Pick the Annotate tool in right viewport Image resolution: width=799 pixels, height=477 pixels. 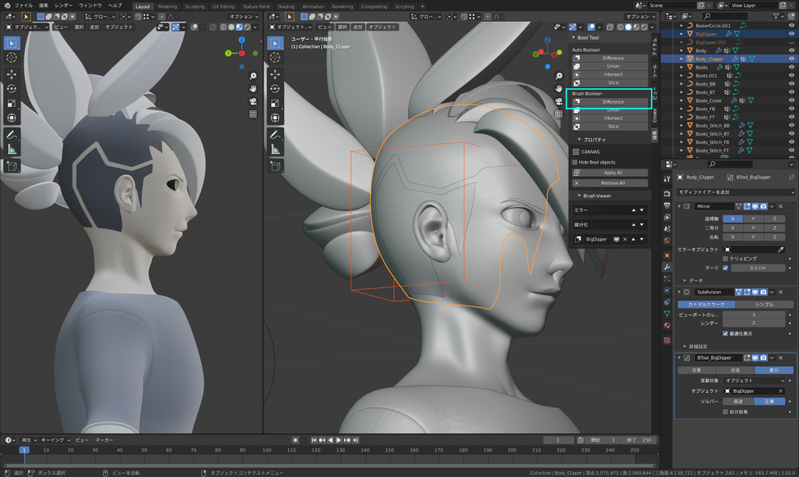coord(275,135)
